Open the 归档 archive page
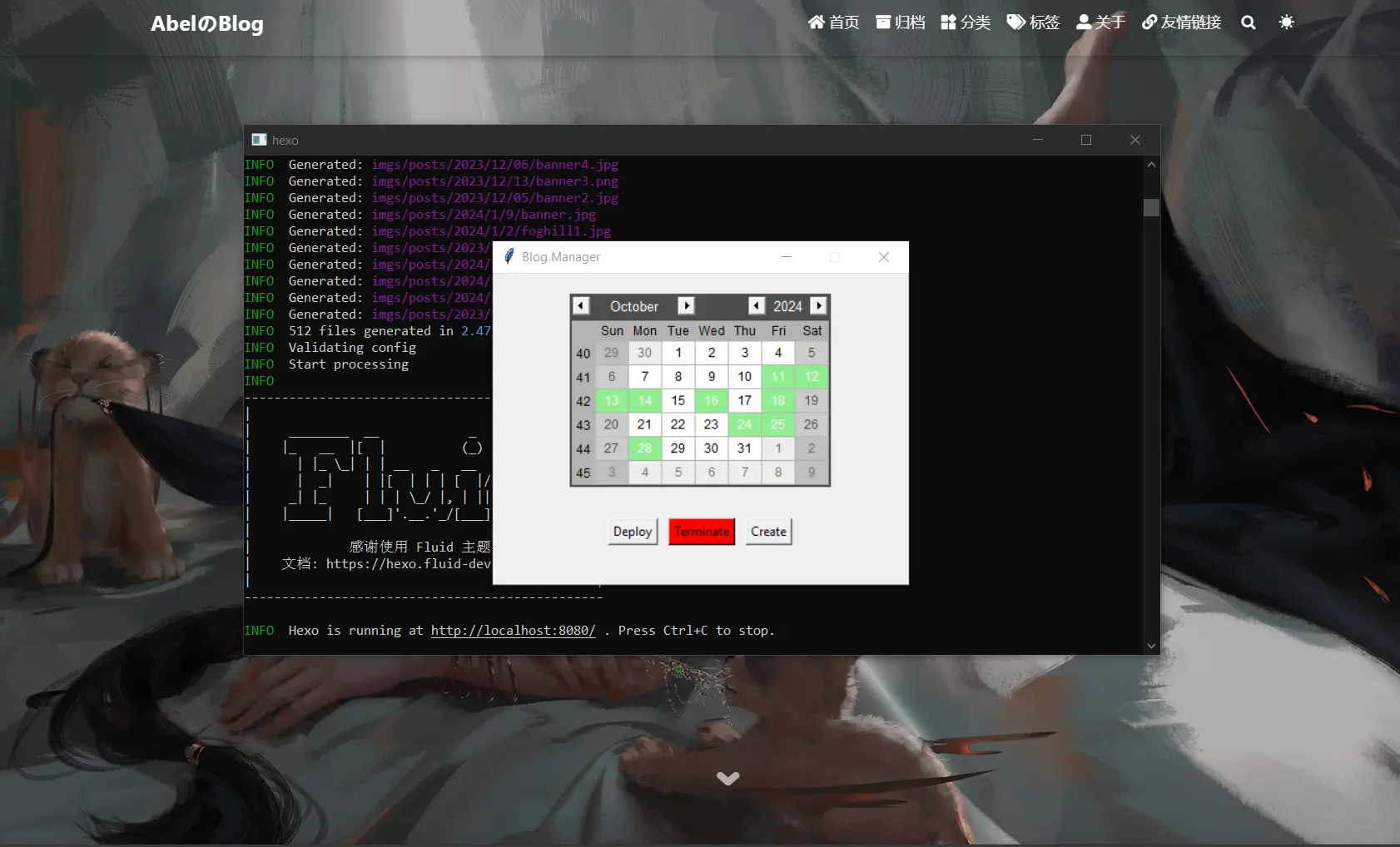The image size is (1400, 847). 901,22
